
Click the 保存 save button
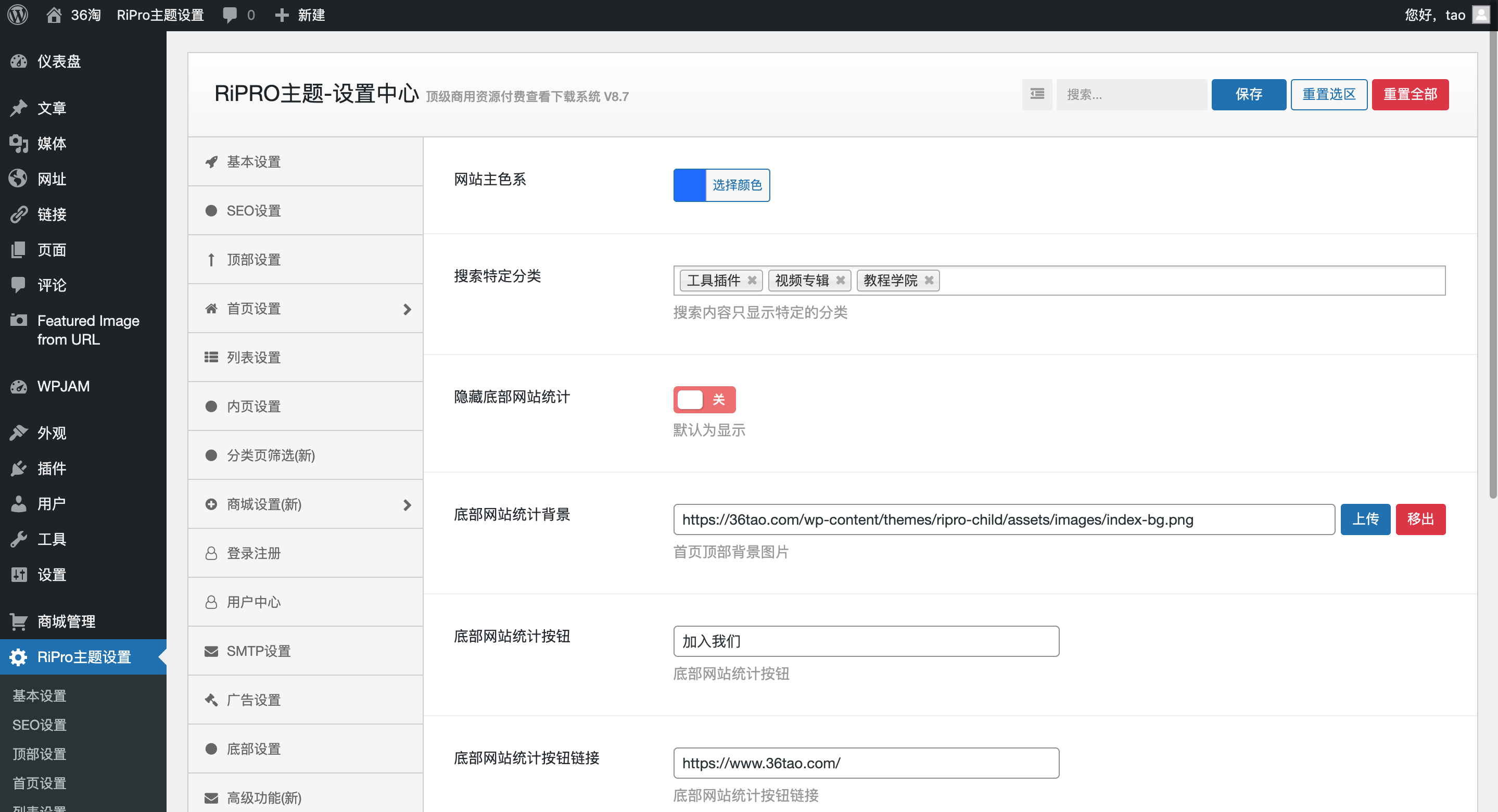point(1249,94)
